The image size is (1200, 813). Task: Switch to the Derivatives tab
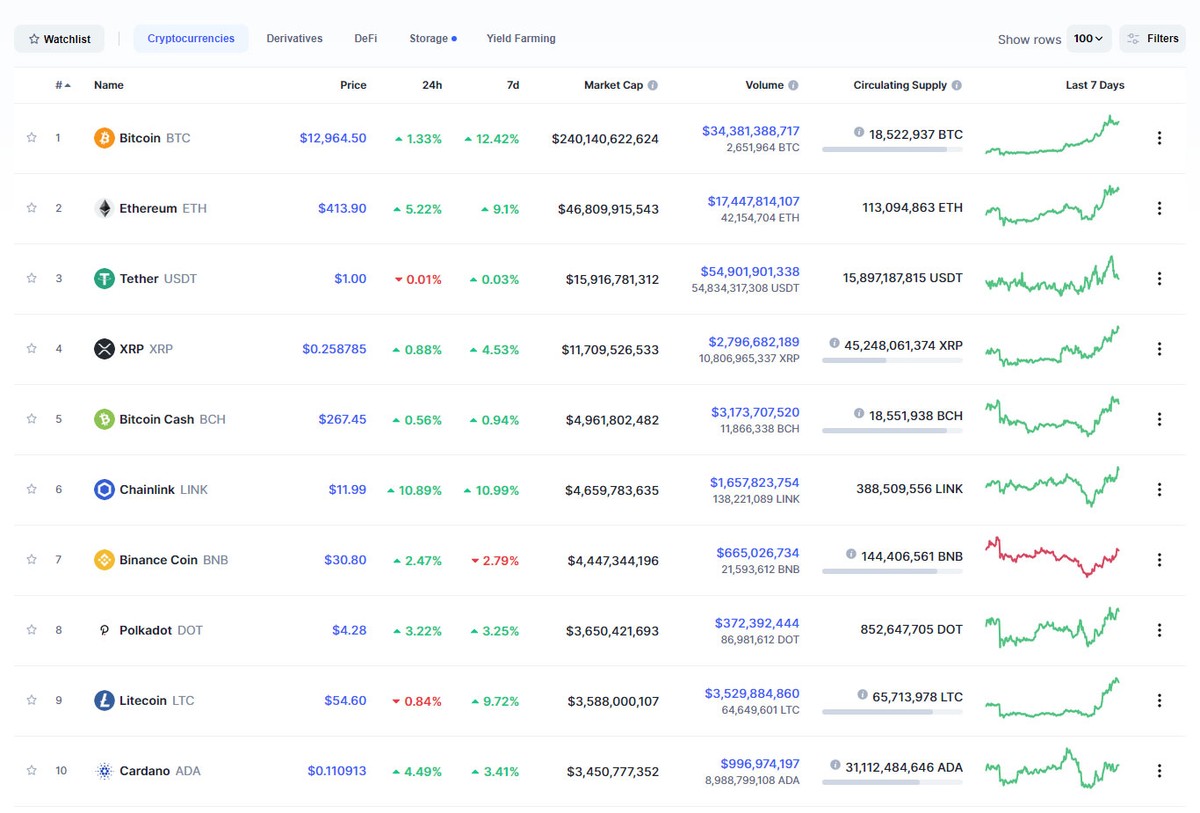click(x=293, y=38)
